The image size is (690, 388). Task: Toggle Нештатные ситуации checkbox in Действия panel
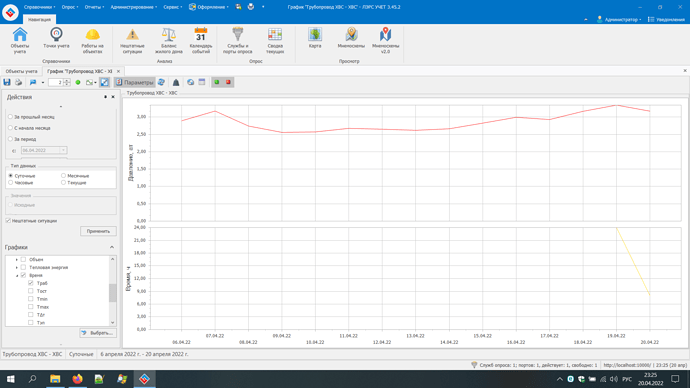[8, 220]
